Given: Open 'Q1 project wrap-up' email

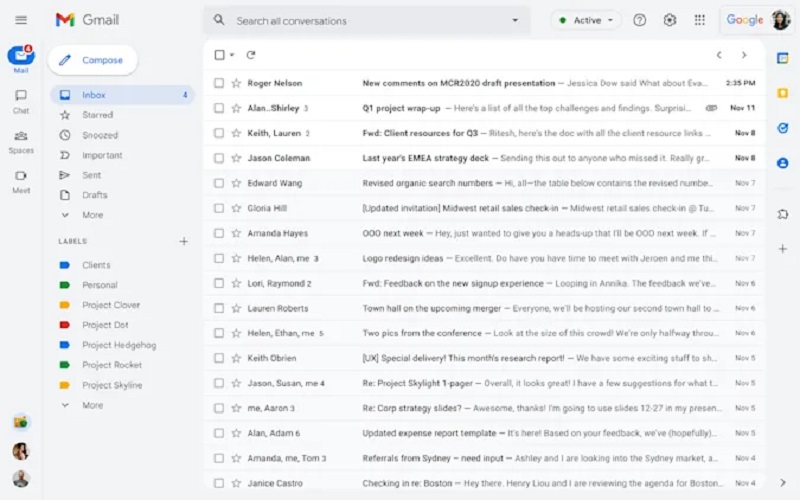Looking at the screenshot, I should (484, 108).
